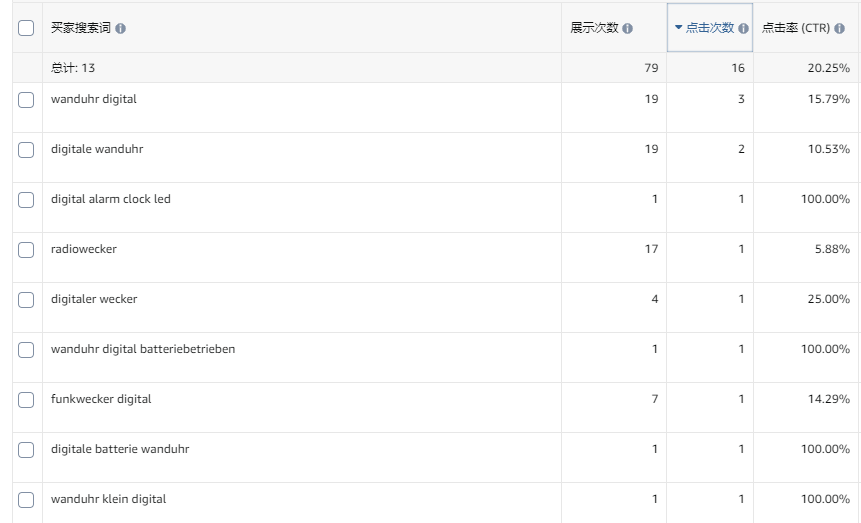Click total clicks value 16
Screen dimensions: 861x523
pyautogui.click(x=738, y=68)
